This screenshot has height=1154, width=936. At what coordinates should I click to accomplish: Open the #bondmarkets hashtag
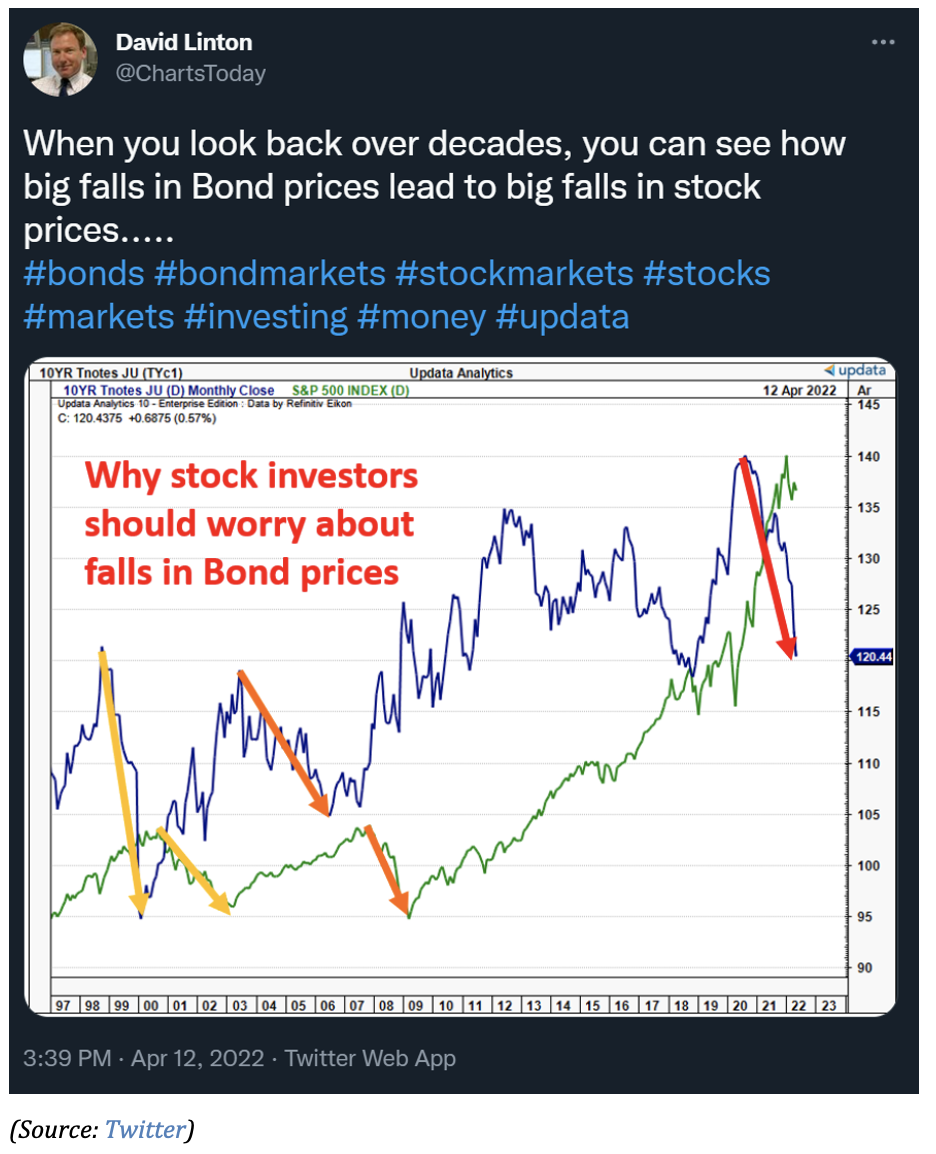pos(270,273)
